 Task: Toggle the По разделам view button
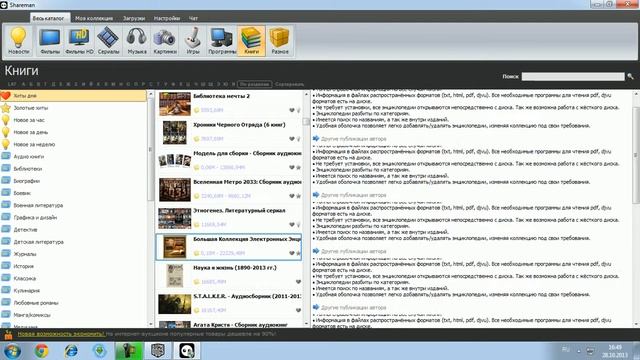click(x=255, y=84)
